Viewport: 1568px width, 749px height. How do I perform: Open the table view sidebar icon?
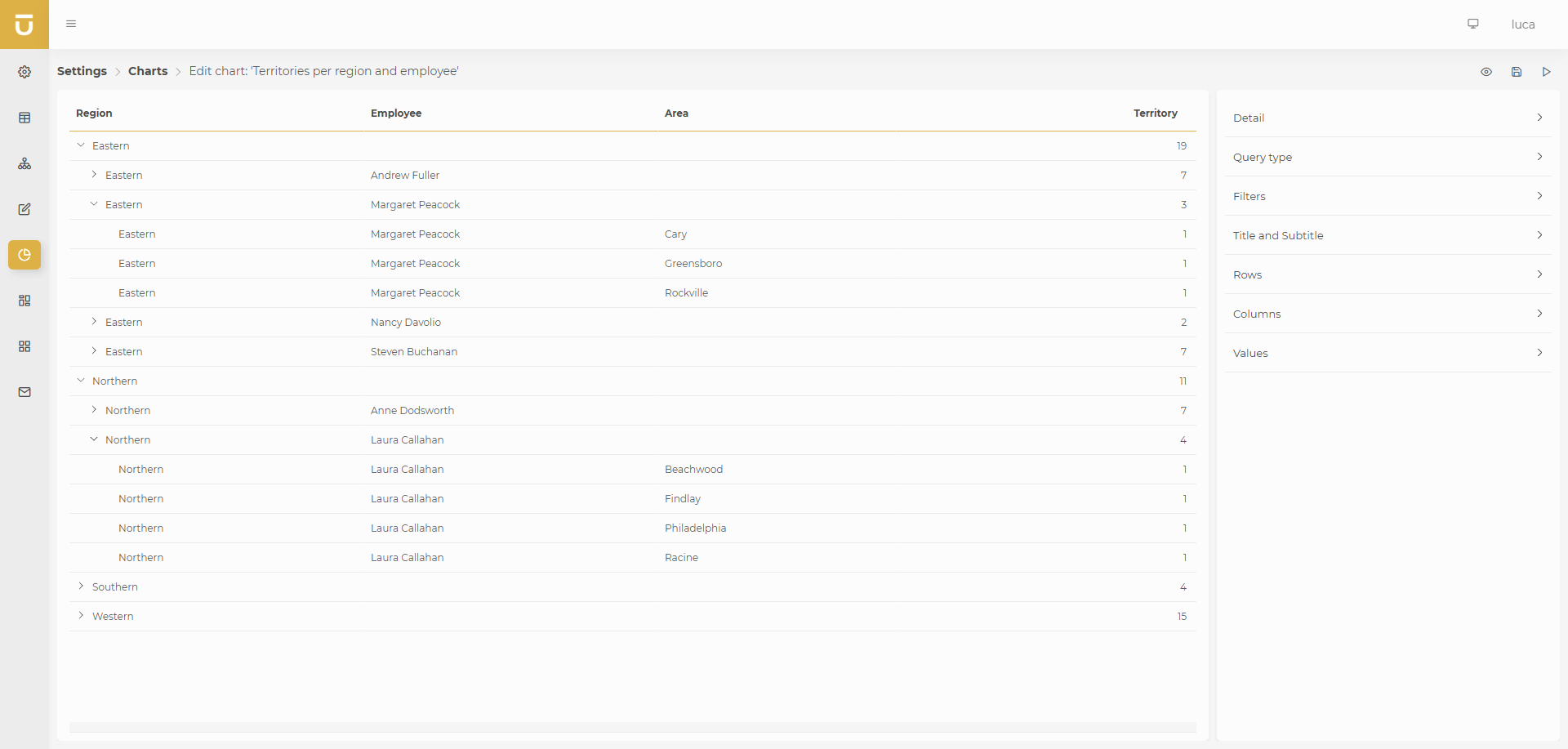24,118
